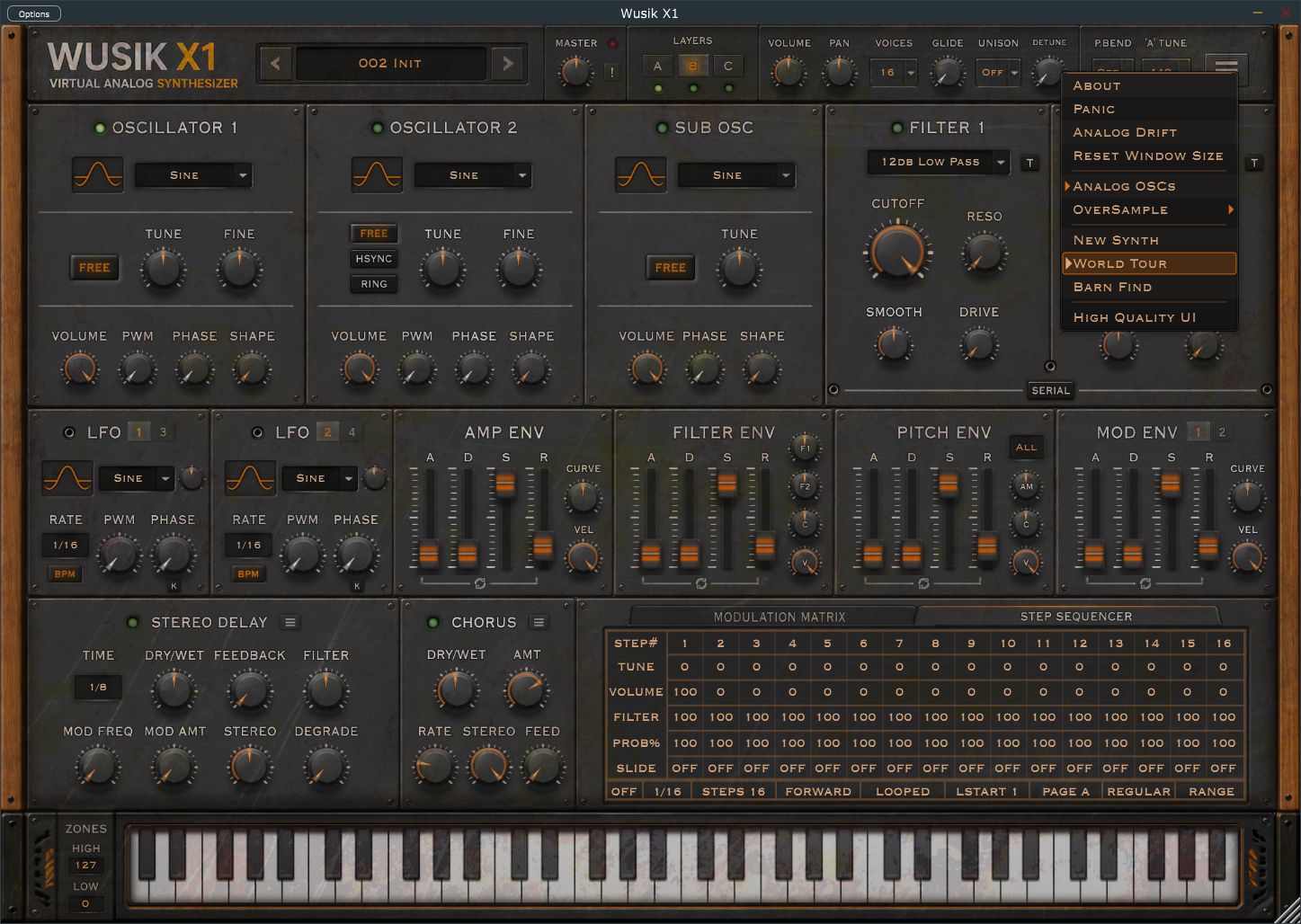The image size is (1301, 924).
Task: Click the Filter Env F1 destination knob
Action: tap(805, 448)
